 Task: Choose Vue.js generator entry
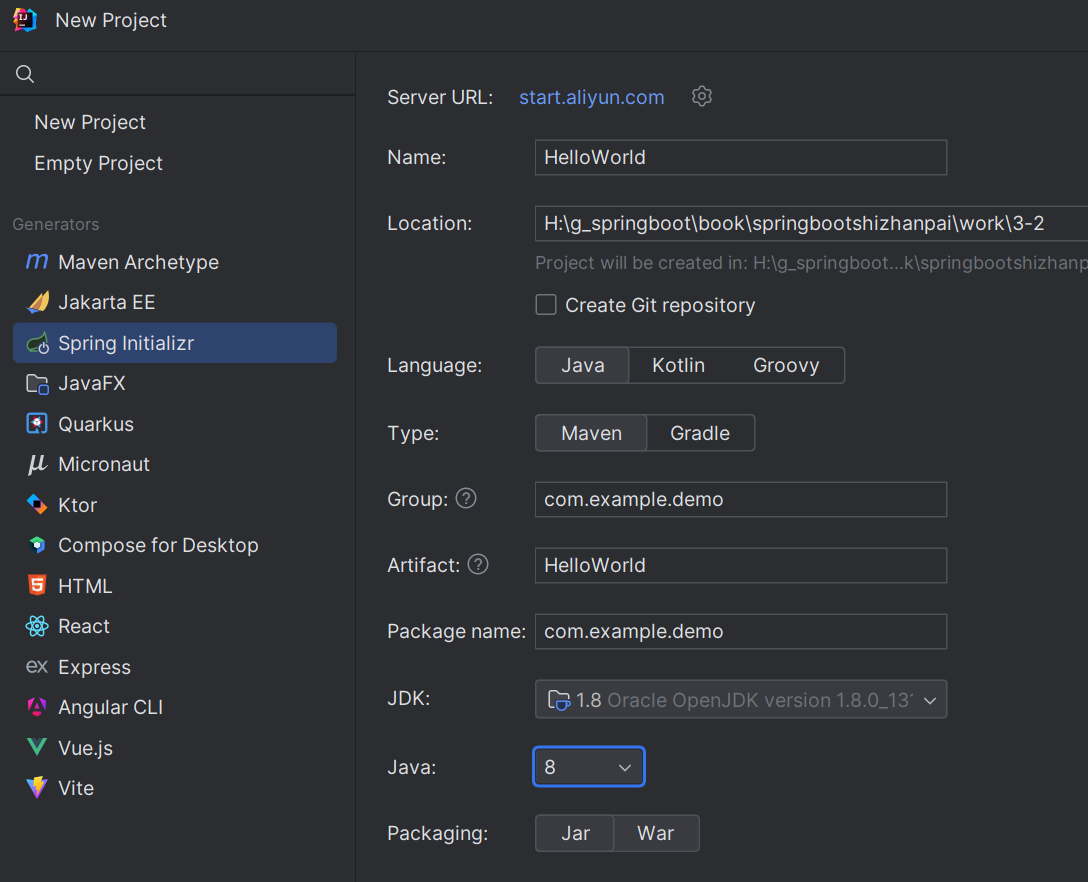[175, 747]
